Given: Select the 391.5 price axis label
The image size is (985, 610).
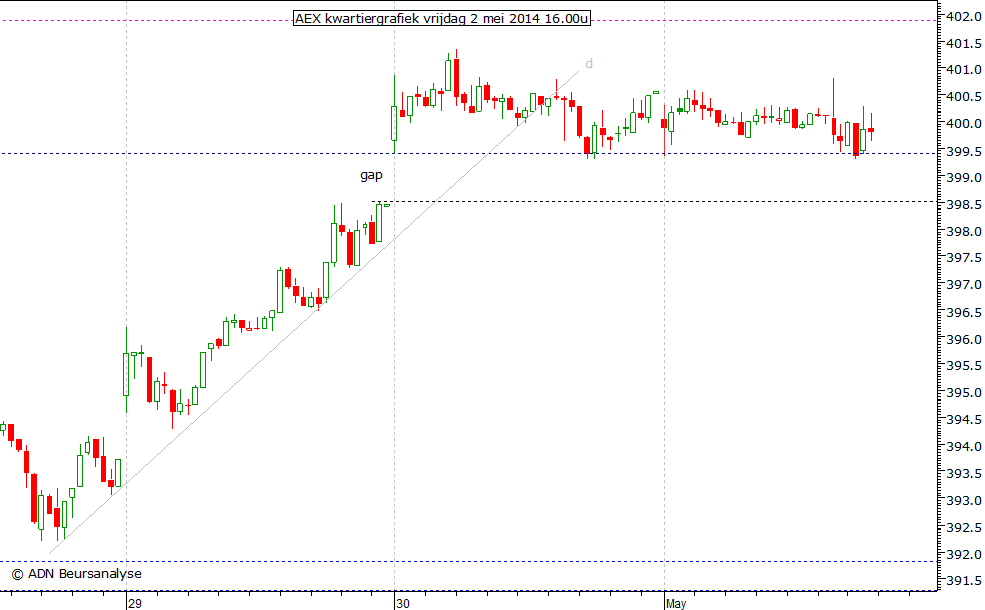Looking at the screenshot, I should tap(964, 581).
